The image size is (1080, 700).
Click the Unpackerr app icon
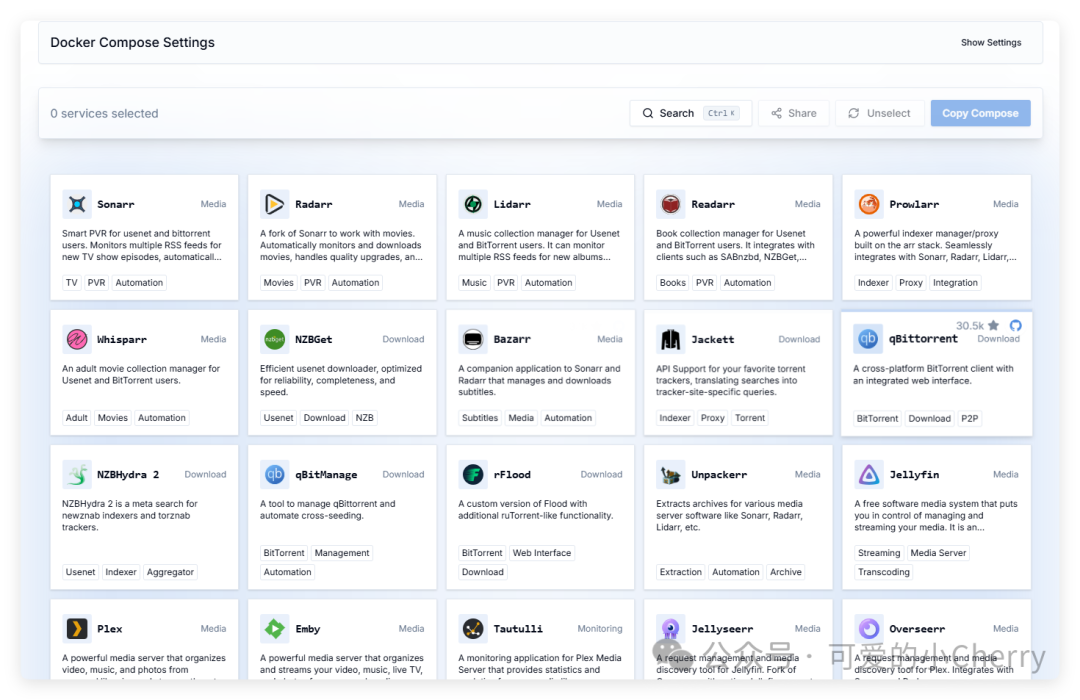click(x=670, y=474)
